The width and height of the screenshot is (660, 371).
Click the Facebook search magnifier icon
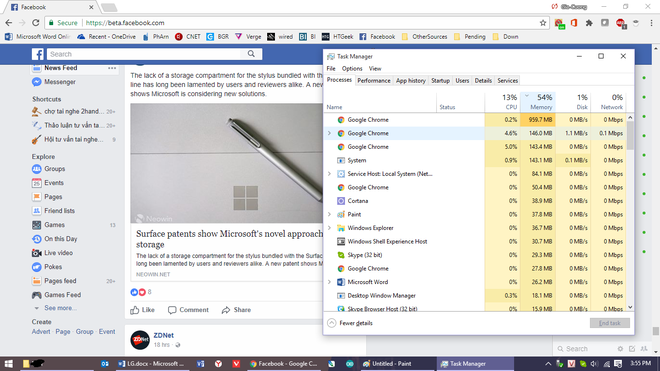(251, 54)
